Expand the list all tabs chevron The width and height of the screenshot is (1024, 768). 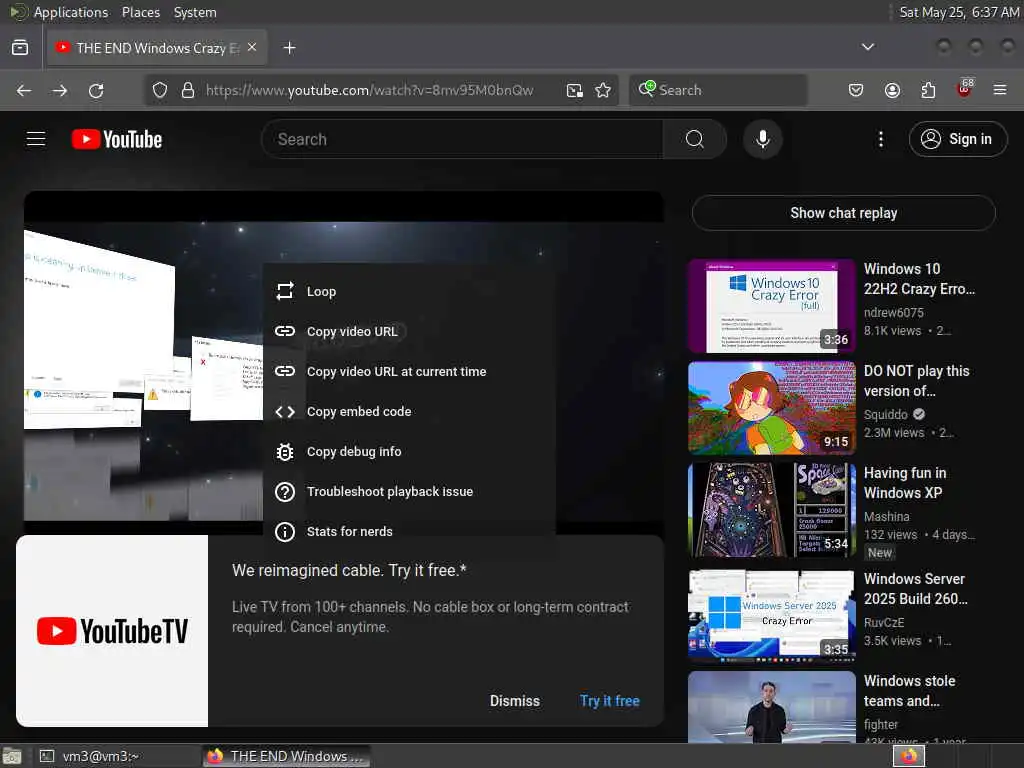pos(867,47)
